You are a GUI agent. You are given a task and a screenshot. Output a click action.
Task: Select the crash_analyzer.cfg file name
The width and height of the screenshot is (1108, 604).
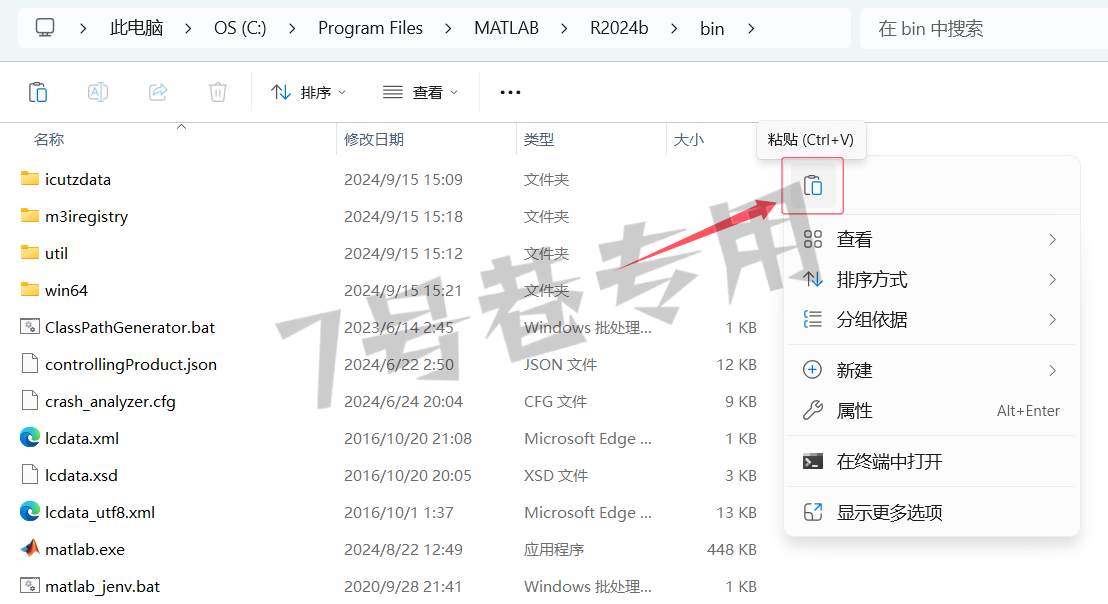coord(110,401)
